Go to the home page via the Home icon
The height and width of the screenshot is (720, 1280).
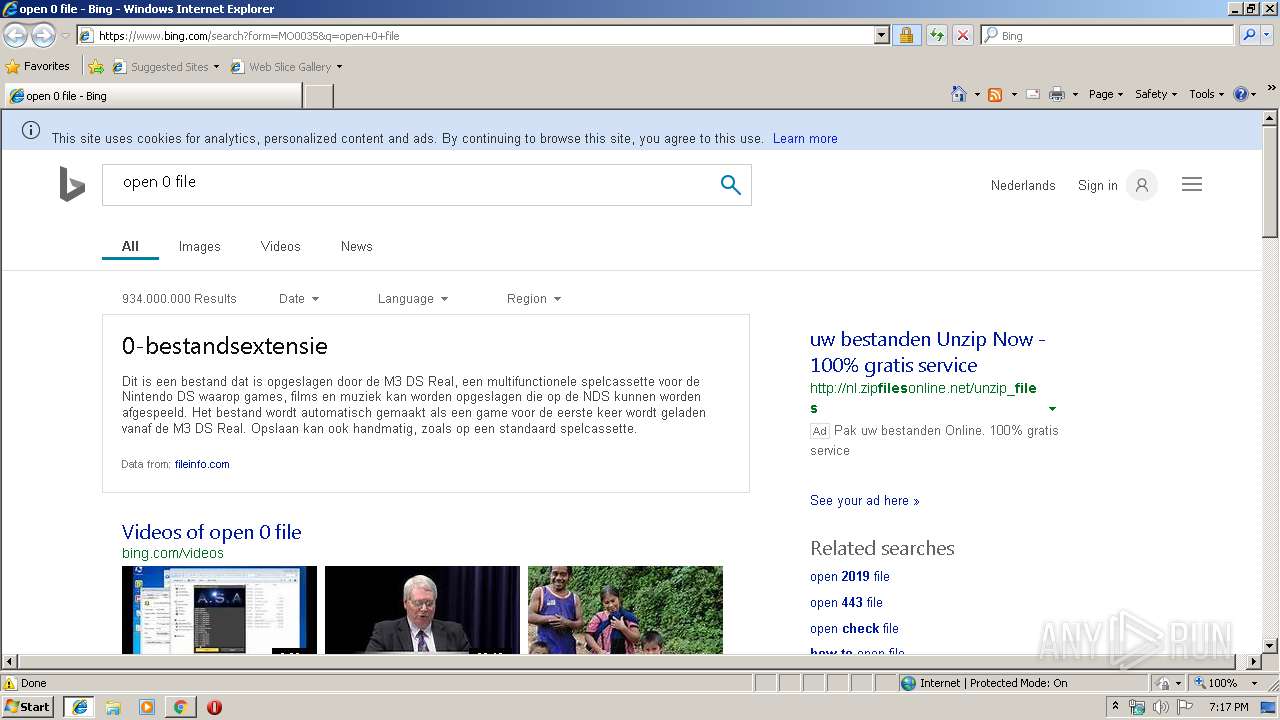click(958, 94)
